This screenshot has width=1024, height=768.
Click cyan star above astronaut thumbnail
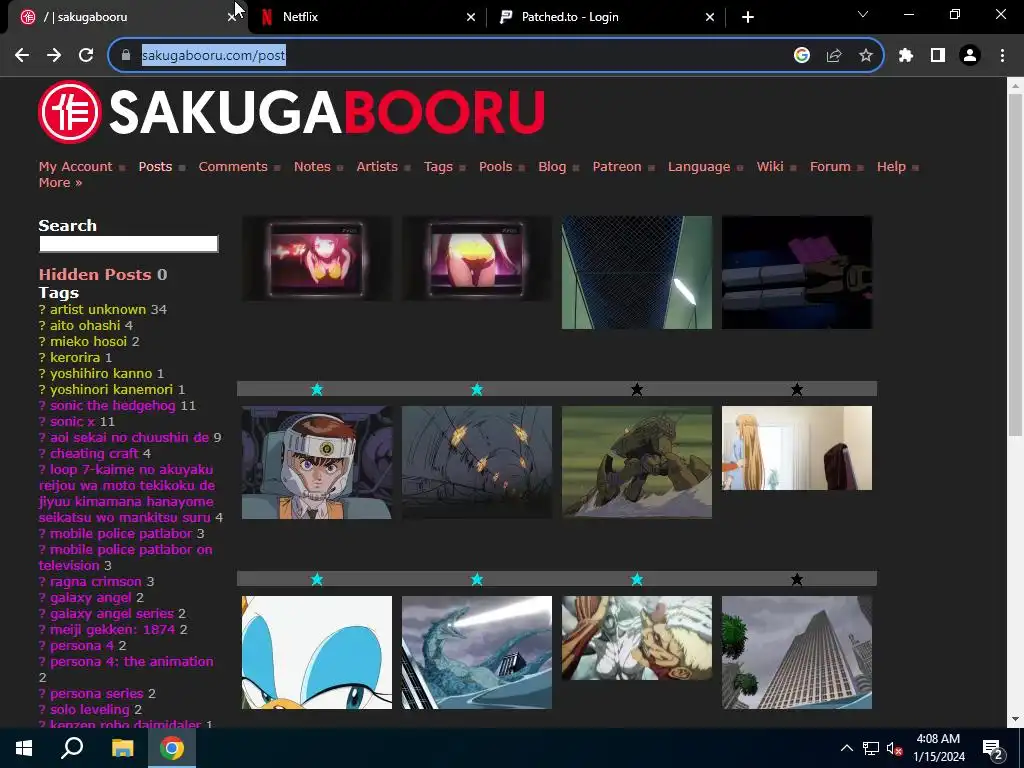click(317, 389)
